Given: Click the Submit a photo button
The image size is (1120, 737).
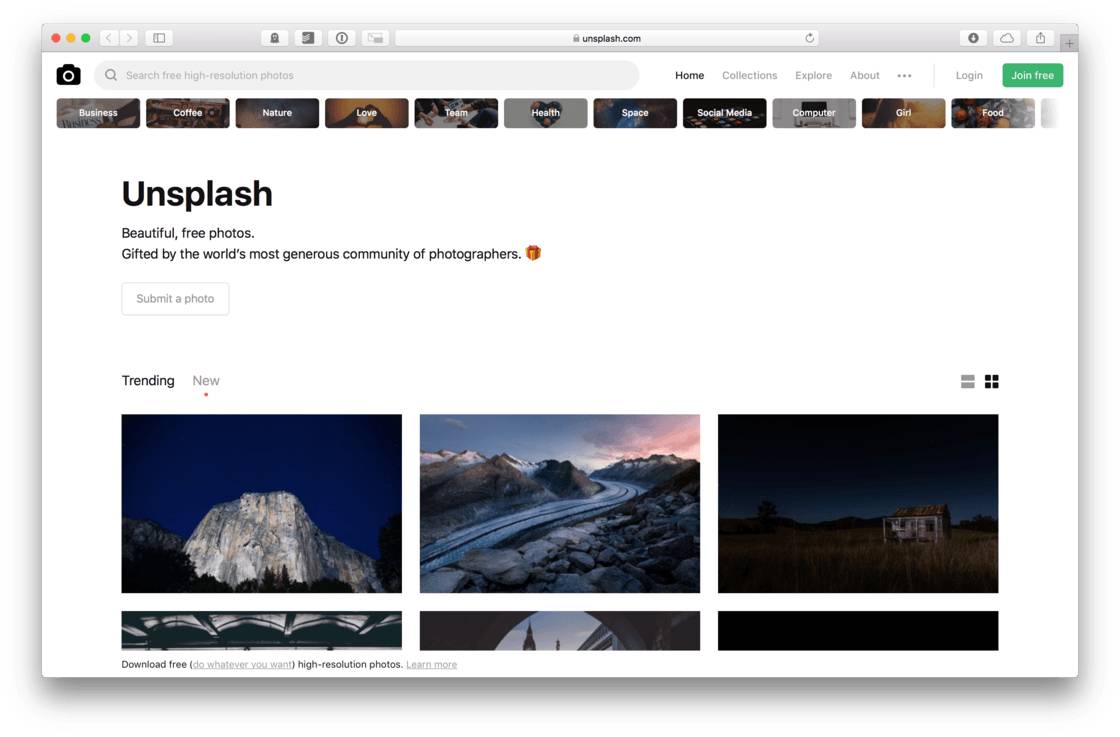Looking at the screenshot, I should pos(175,299).
